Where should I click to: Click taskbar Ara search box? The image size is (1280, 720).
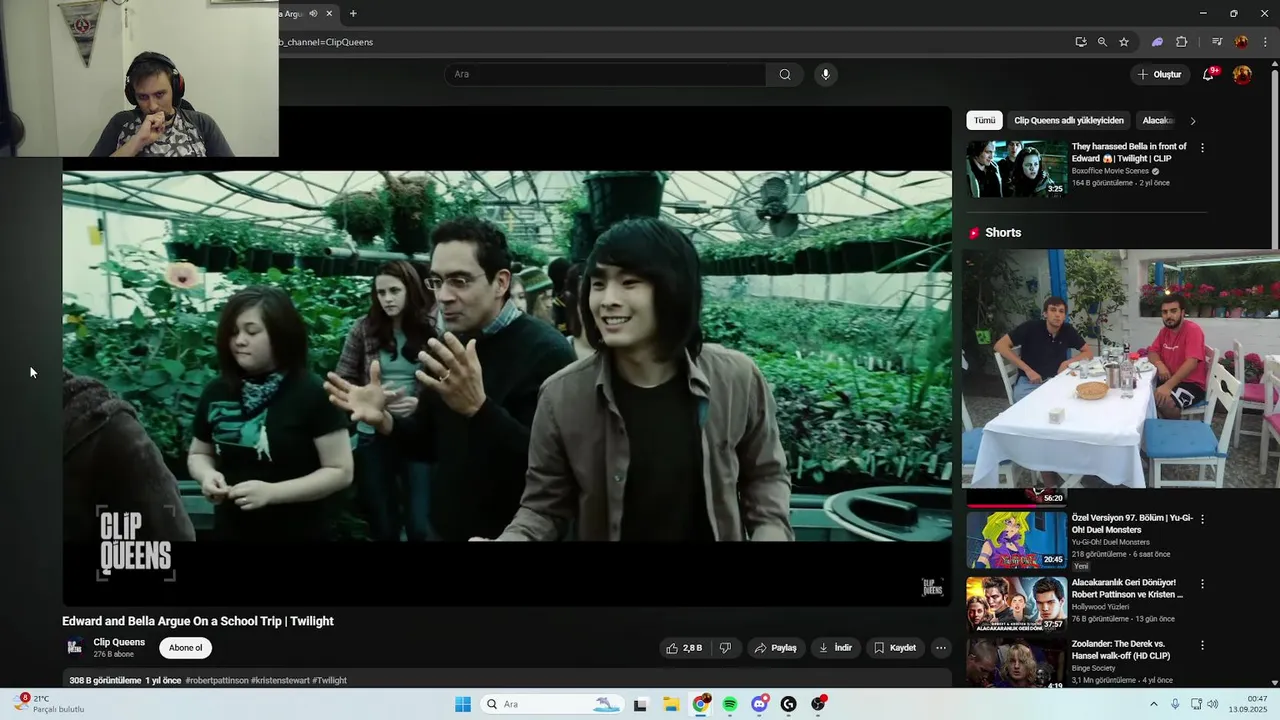[x=552, y=704]
